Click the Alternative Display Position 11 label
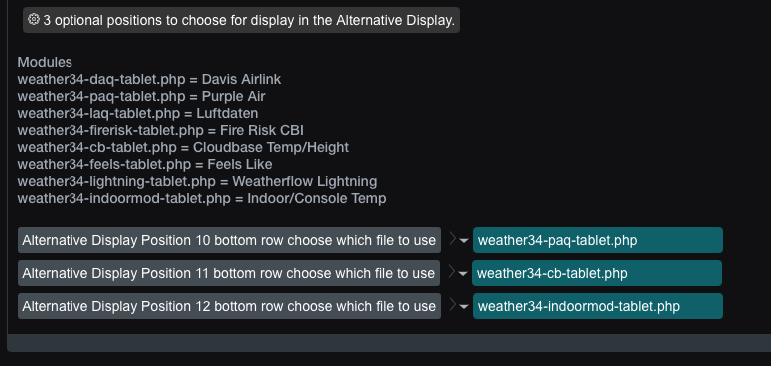The height and width of the screenshot is (366, 771). (x=229, y=273)
